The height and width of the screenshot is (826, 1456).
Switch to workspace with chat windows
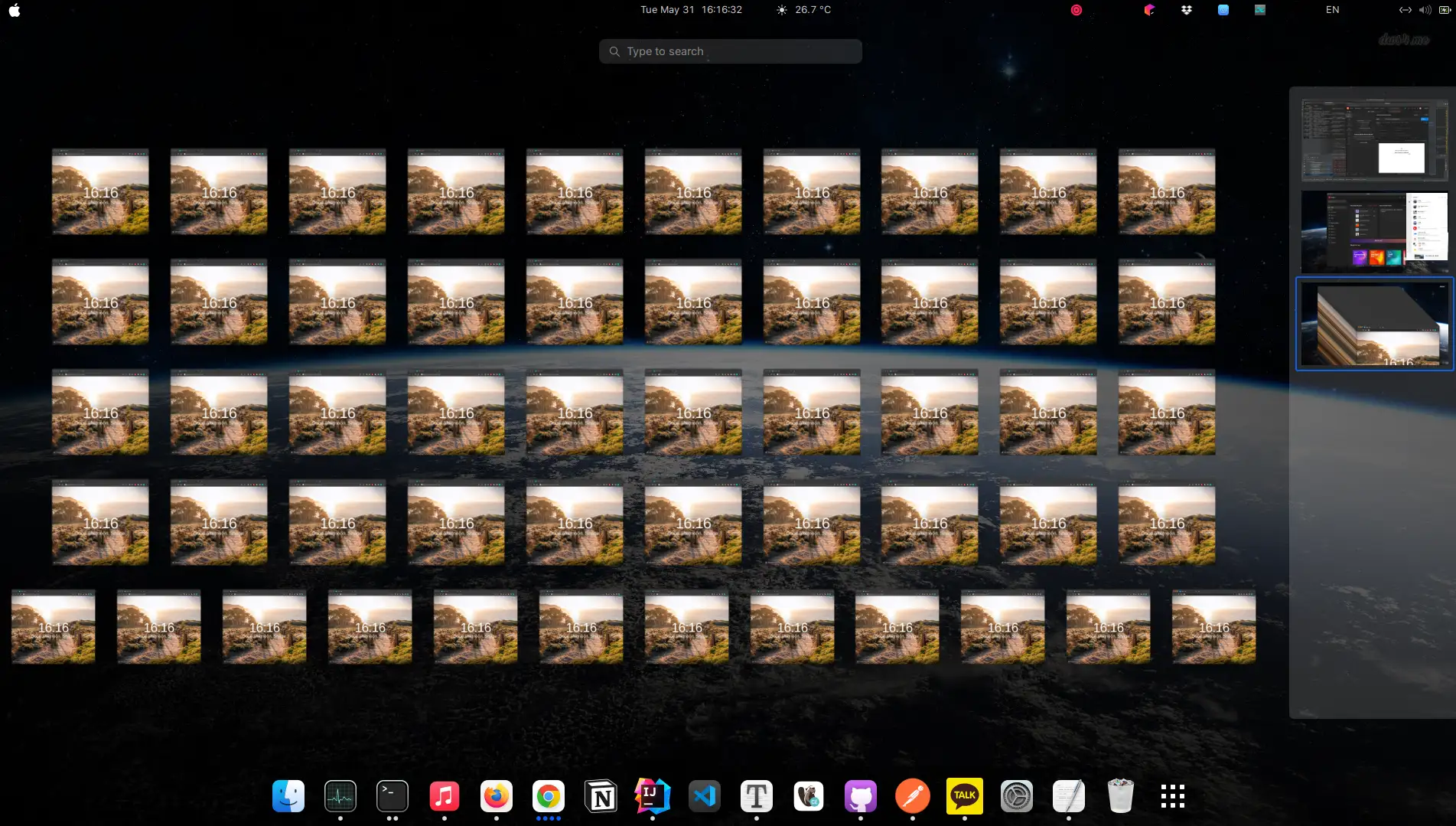(x=1374, y=231)
